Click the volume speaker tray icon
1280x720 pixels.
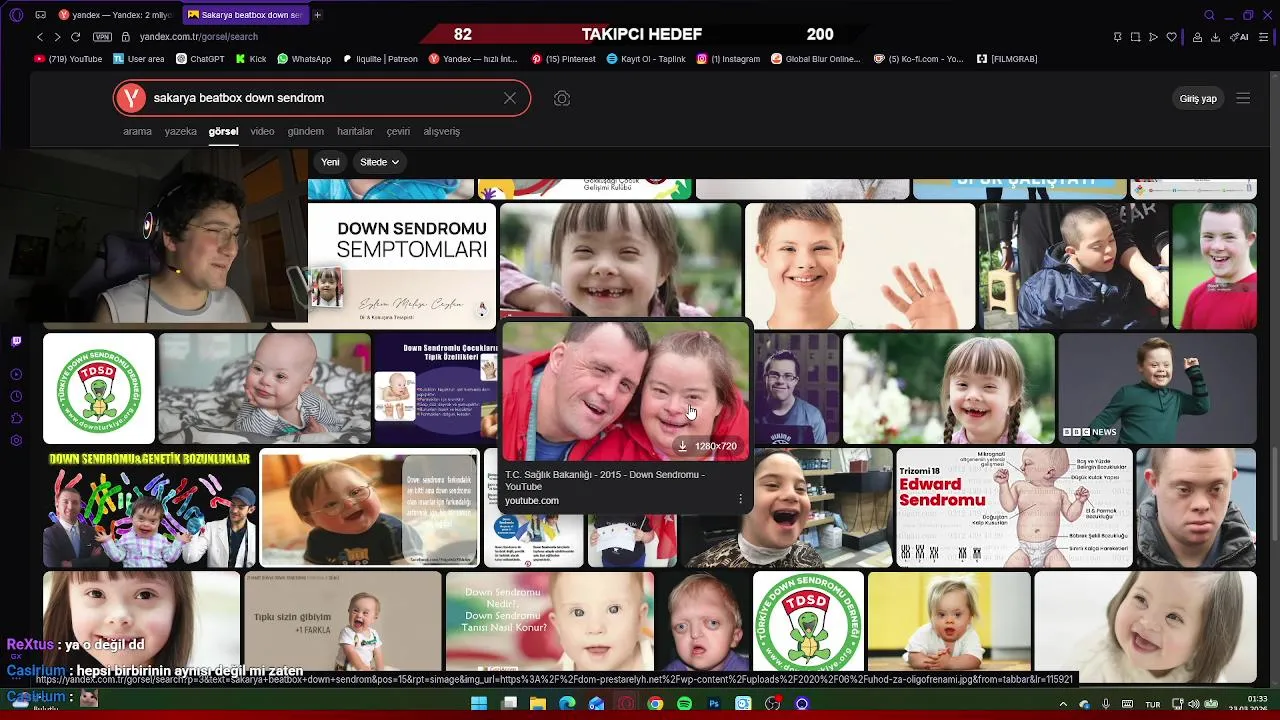pos(1193,704)
